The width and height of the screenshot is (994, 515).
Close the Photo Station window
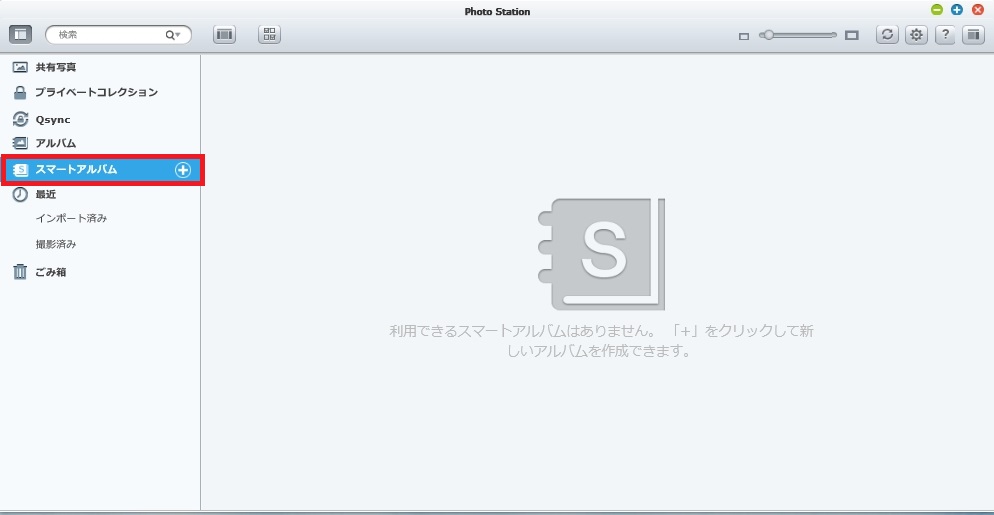coord(978,10)
